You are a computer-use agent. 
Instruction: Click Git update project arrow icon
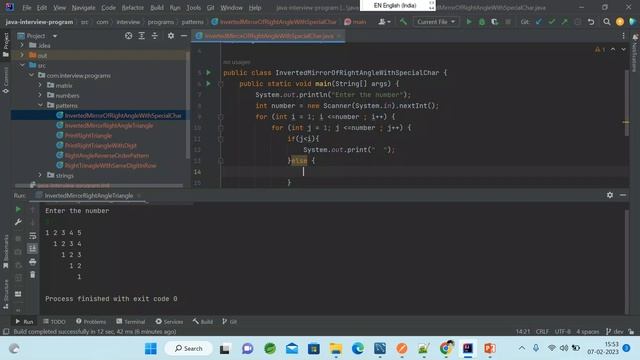pos(539,22)
